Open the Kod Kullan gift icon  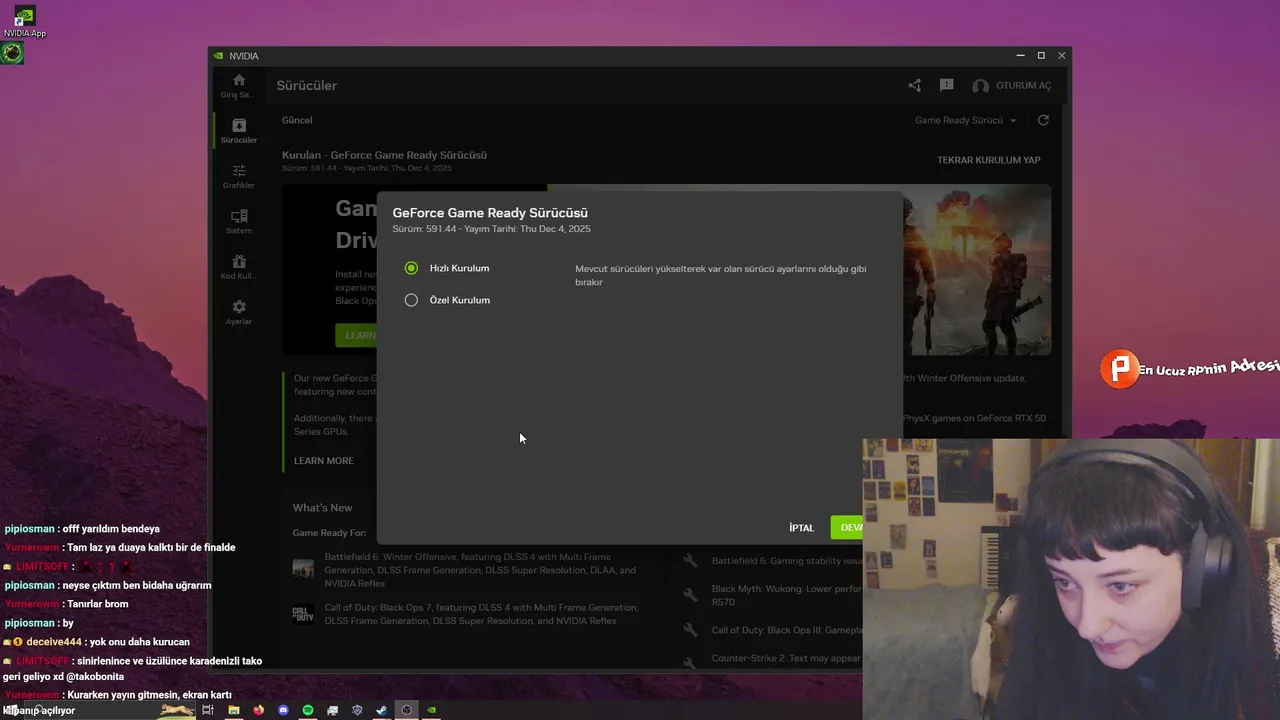tap(238, 267)
